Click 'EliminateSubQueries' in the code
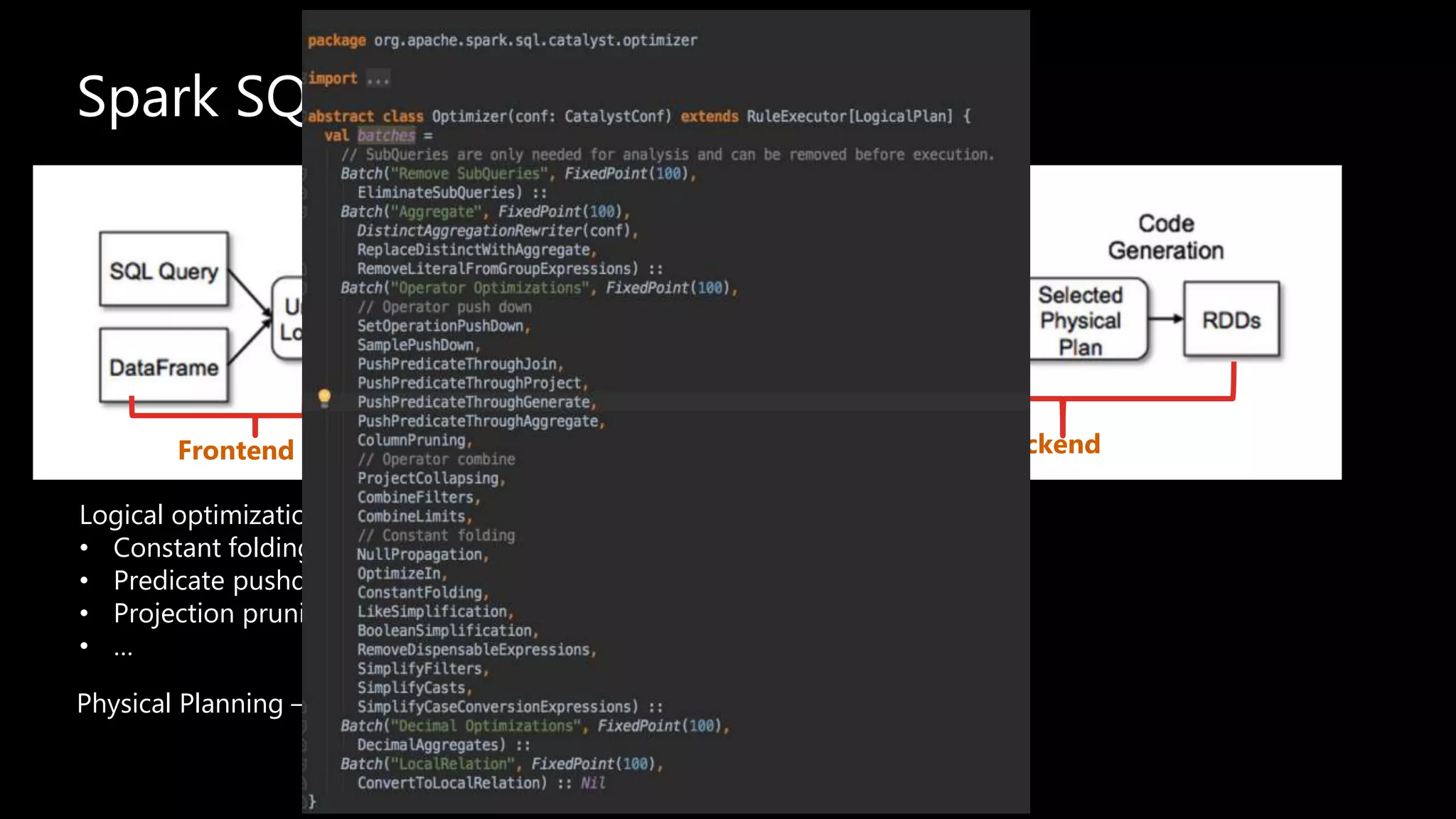The image size is (1456, 819). point(436,193)
